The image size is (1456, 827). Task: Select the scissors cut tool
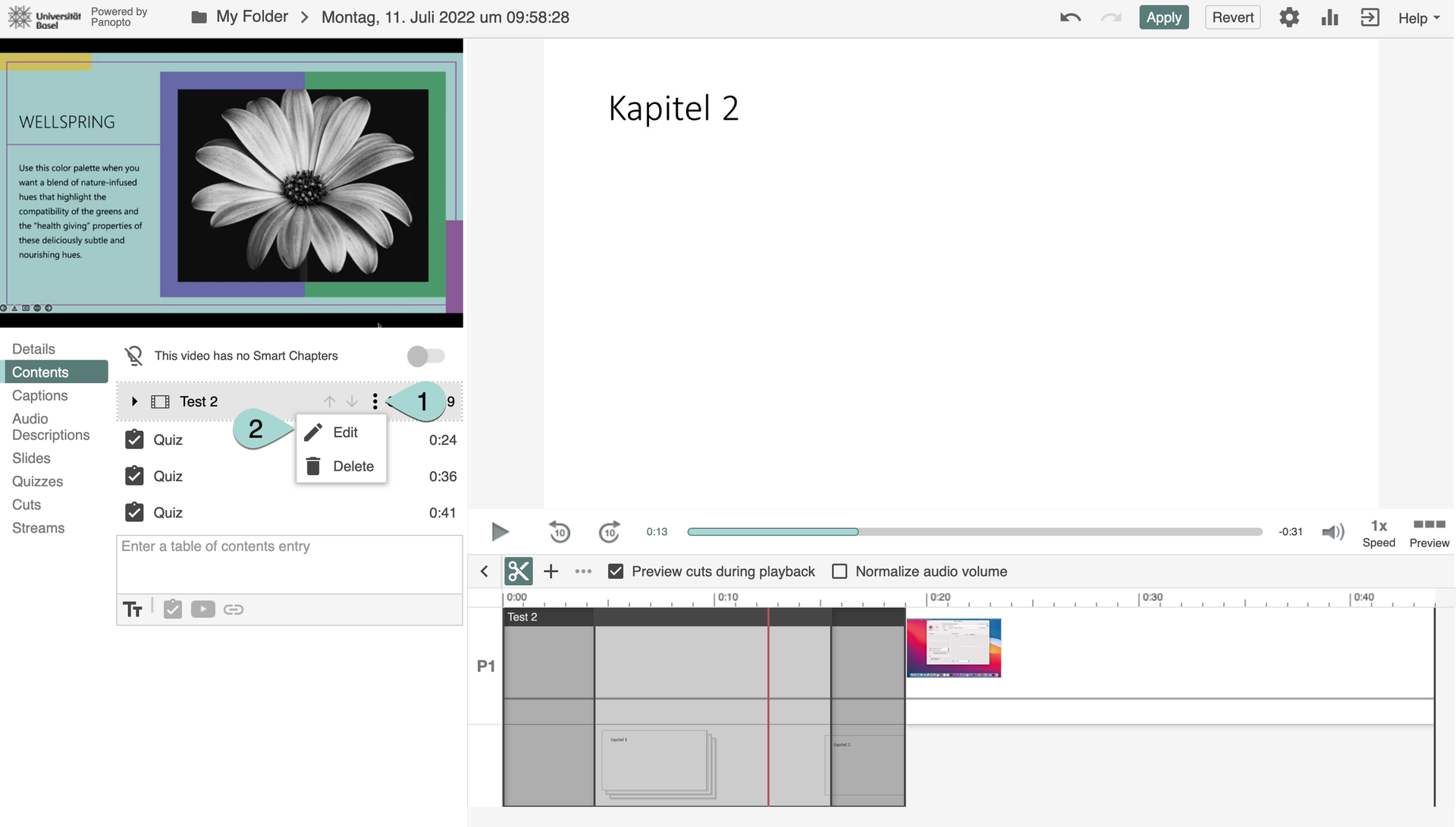point(519,571)
